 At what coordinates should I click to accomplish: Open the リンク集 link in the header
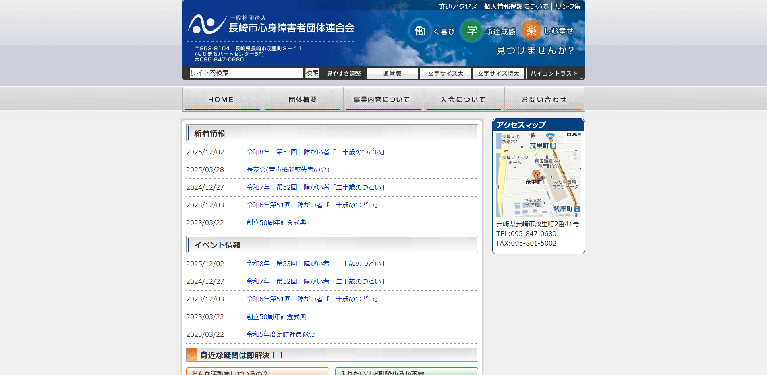pos(568,6)
